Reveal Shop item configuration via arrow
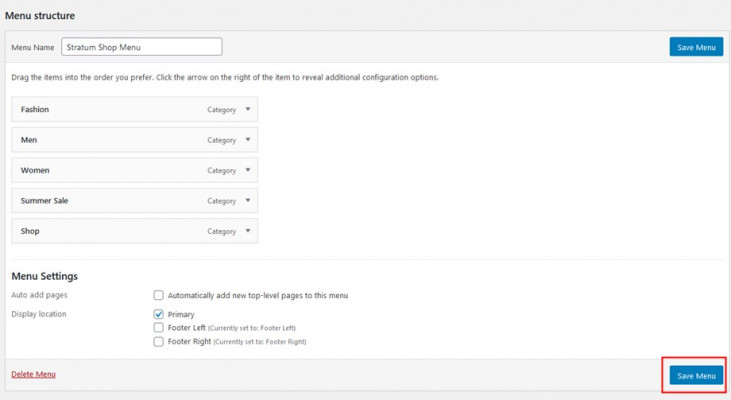The height and width of the screenshot is (400, 731). pos(247,231)
